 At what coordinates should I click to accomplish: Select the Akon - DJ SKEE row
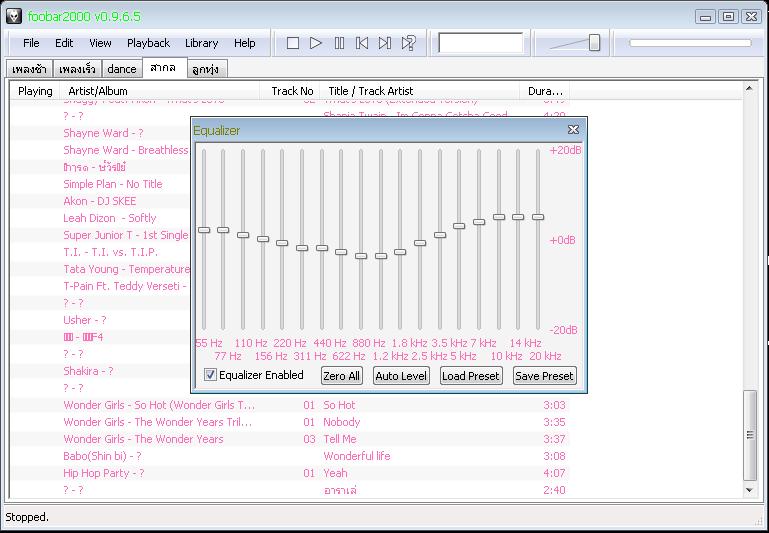click(x=100, y=201)
